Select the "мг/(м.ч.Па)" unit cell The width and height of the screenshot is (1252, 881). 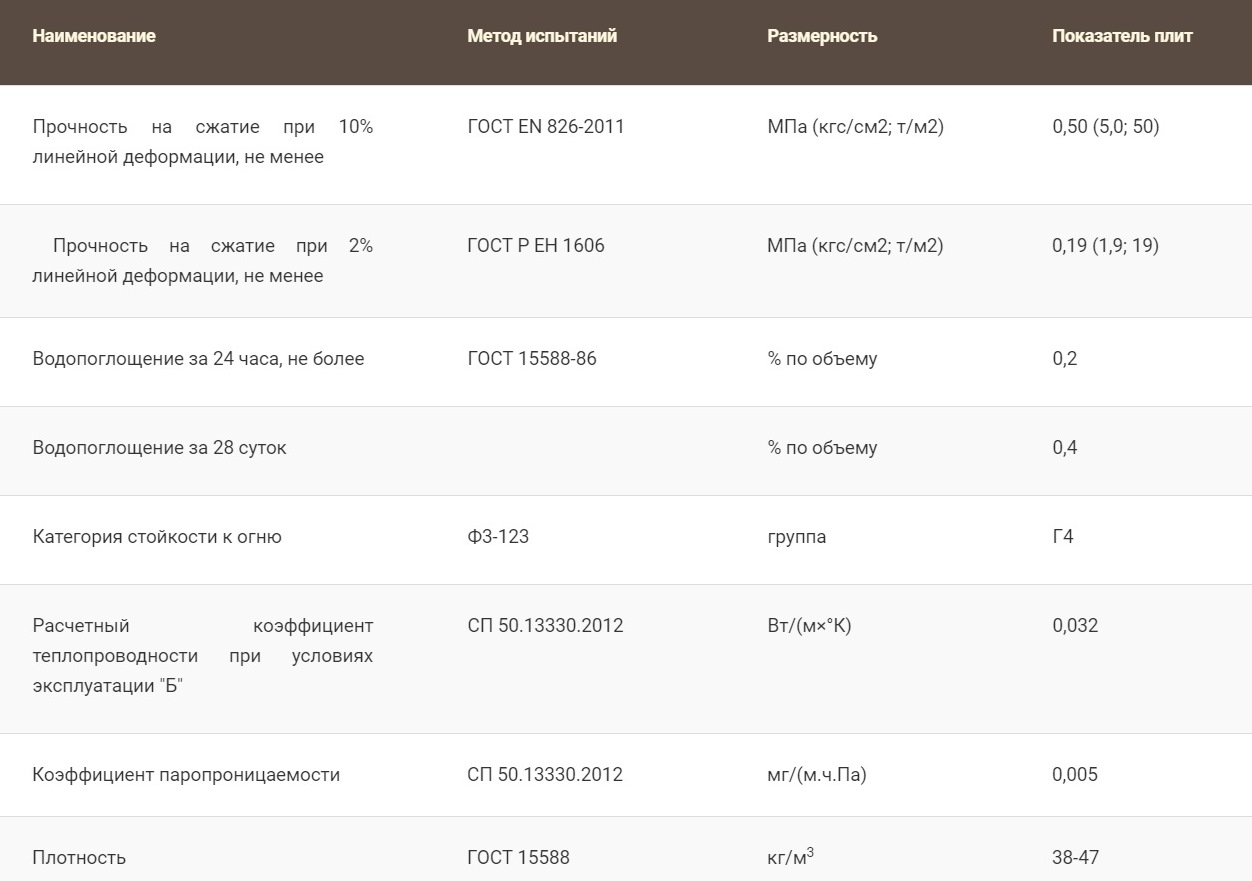(816, 775)
